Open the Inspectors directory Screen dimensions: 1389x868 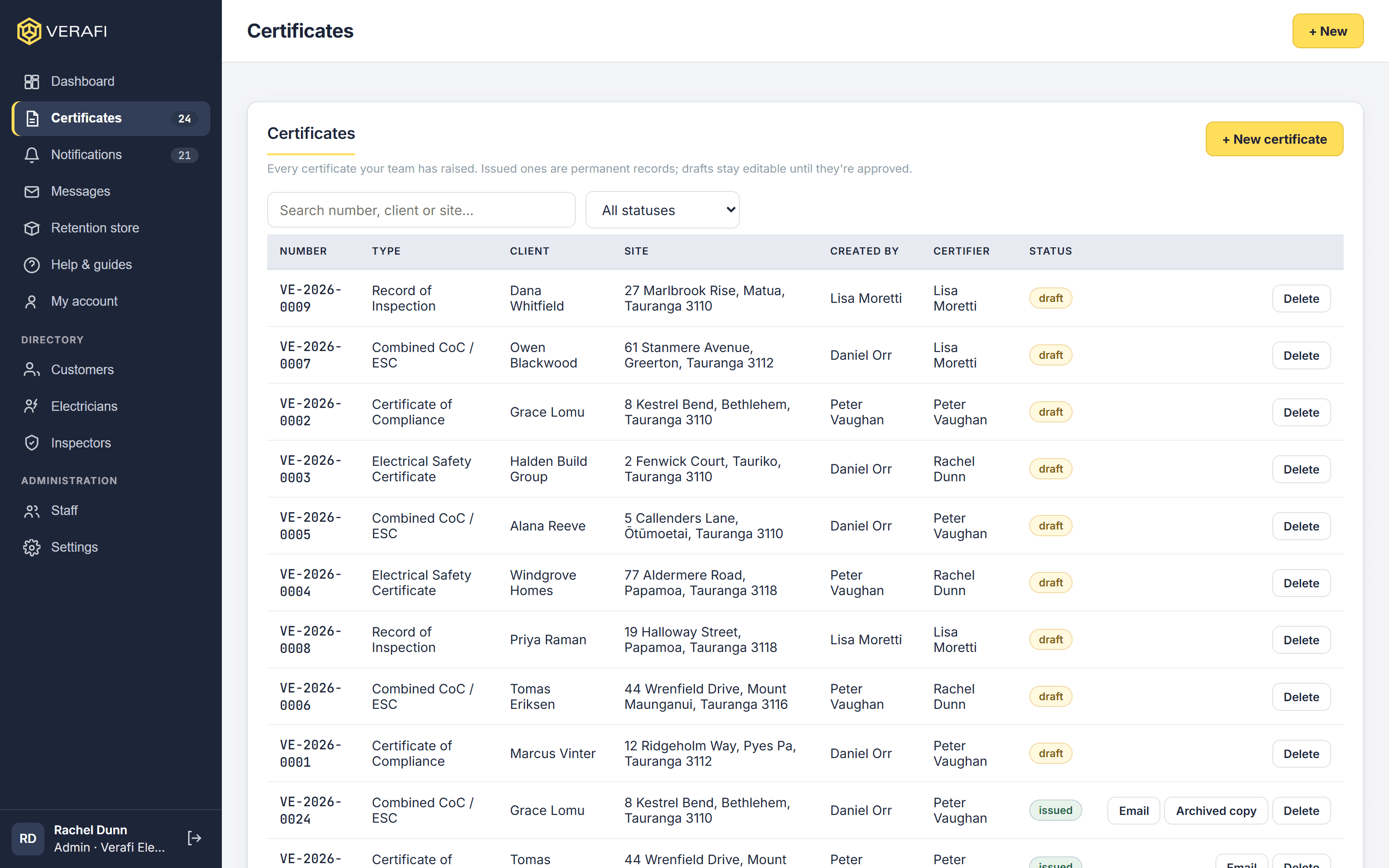(111, 443)
